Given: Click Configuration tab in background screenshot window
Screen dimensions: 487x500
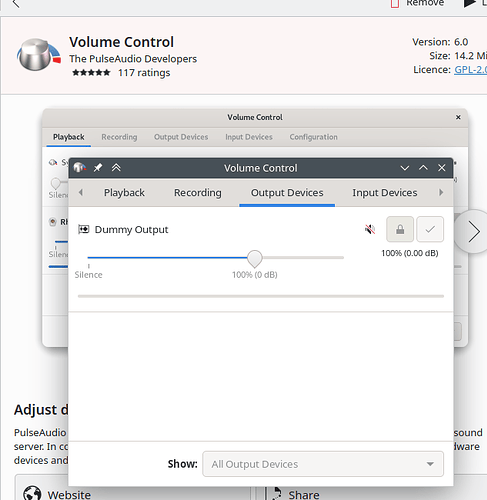Looking at the screenshot, I should 313,137.
